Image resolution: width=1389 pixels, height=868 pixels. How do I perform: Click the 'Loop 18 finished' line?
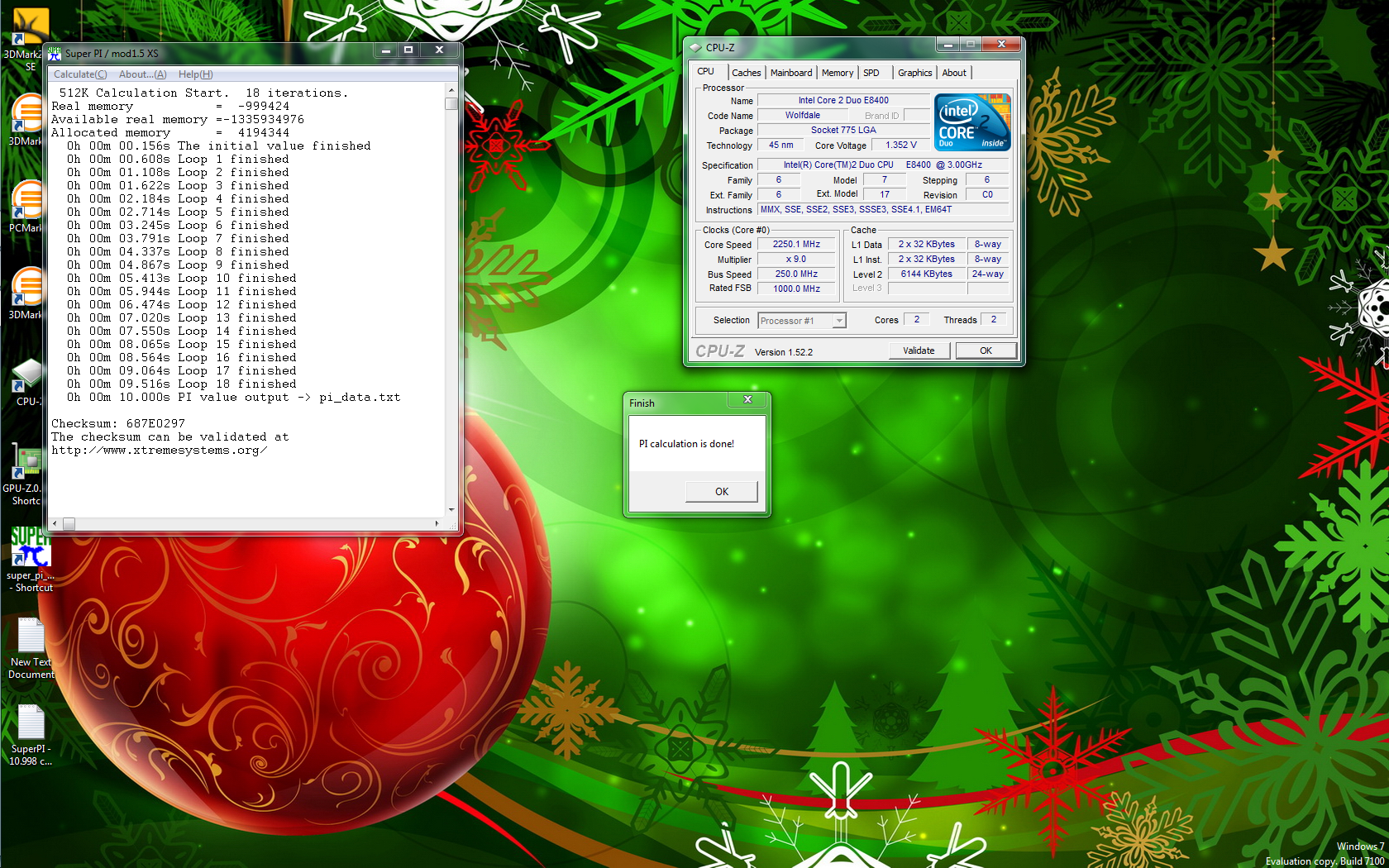tap(182, 384)
